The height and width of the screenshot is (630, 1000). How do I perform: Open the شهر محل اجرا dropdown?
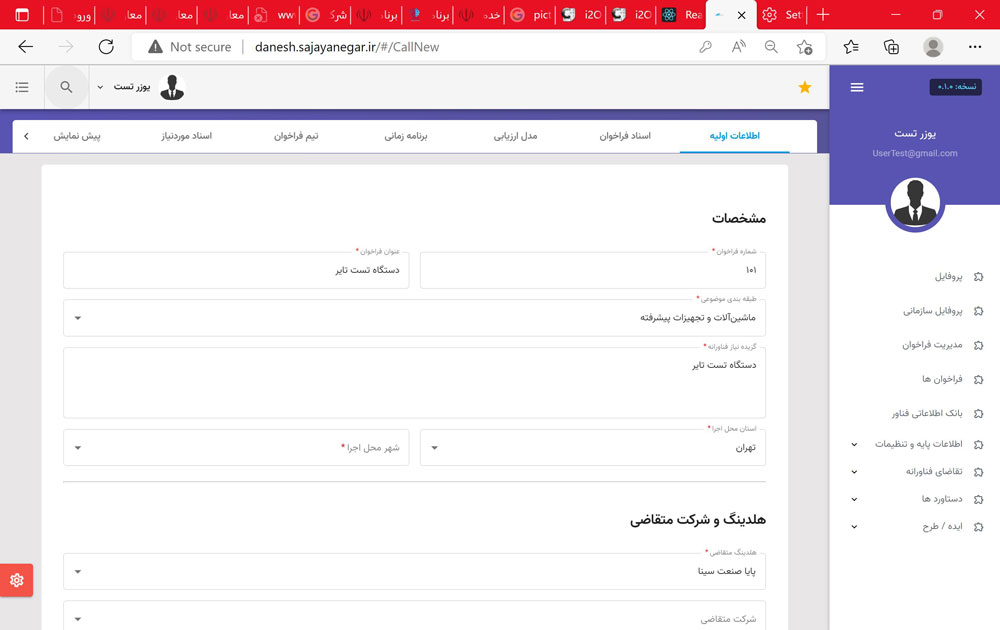point(77,447)
